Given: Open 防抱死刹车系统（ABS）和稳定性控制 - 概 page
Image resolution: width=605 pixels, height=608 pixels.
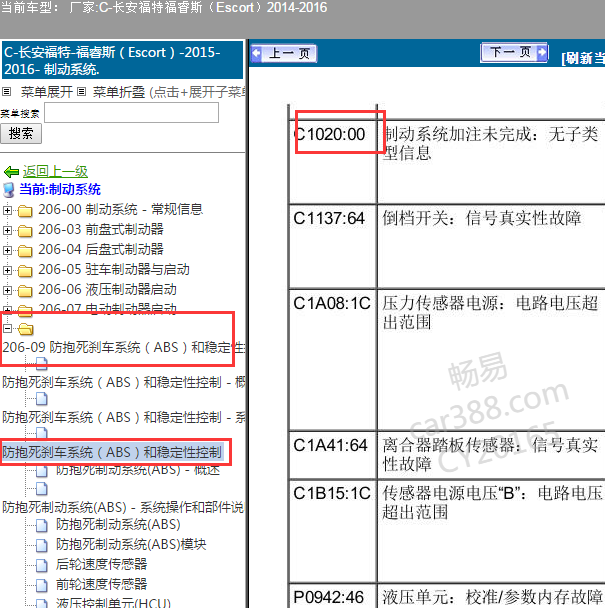Looking at the screenshot, I should pos(123,383).
